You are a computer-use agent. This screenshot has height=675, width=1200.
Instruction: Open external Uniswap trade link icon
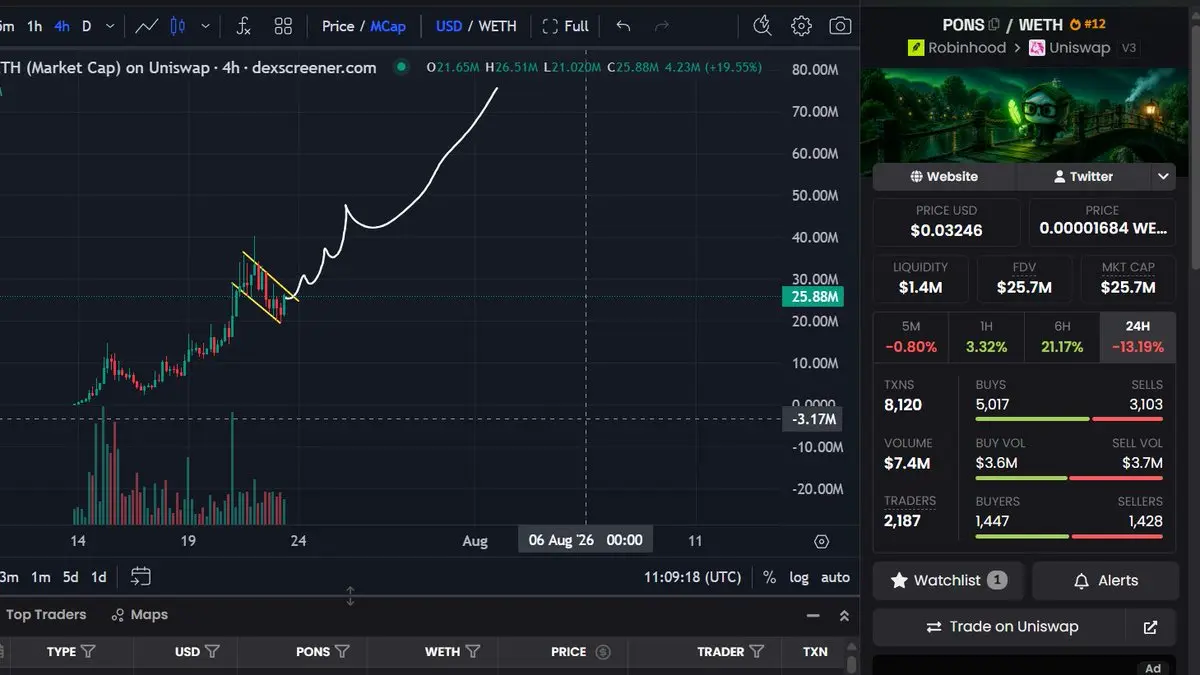click(1150, 627)
